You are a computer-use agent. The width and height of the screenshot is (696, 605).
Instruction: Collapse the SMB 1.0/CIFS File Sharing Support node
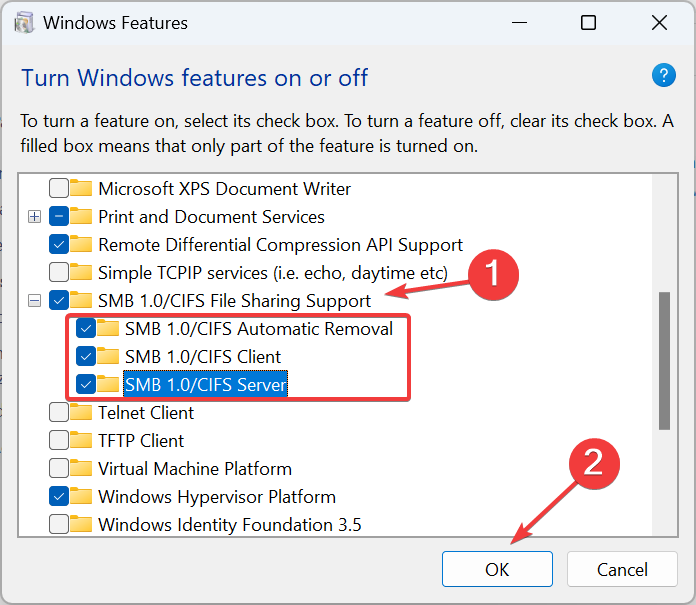click(x=35, y=300)
